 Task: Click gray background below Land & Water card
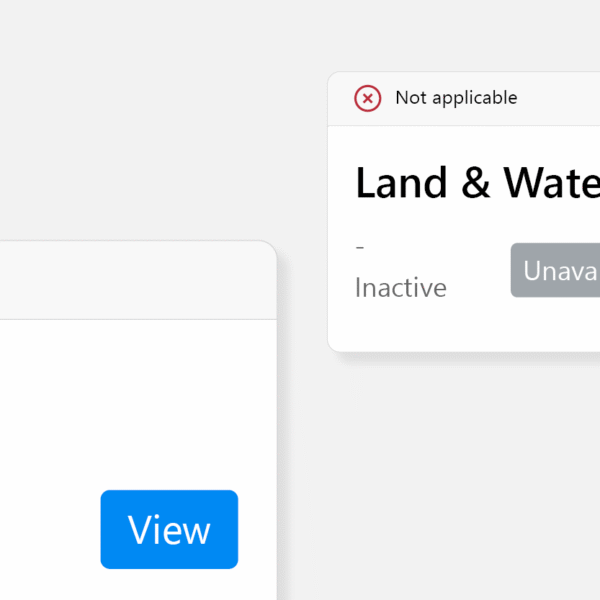(460, 450)
